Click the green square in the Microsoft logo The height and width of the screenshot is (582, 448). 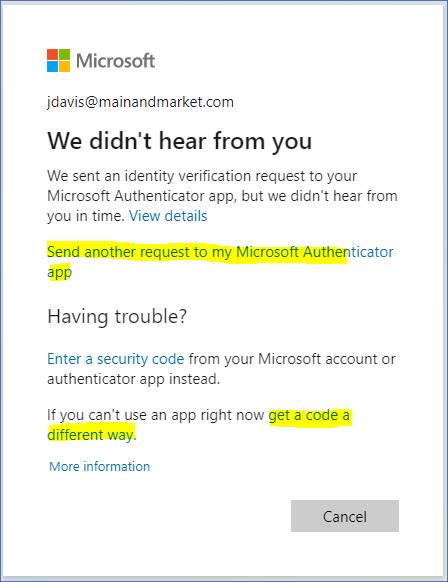click(64, 55)
